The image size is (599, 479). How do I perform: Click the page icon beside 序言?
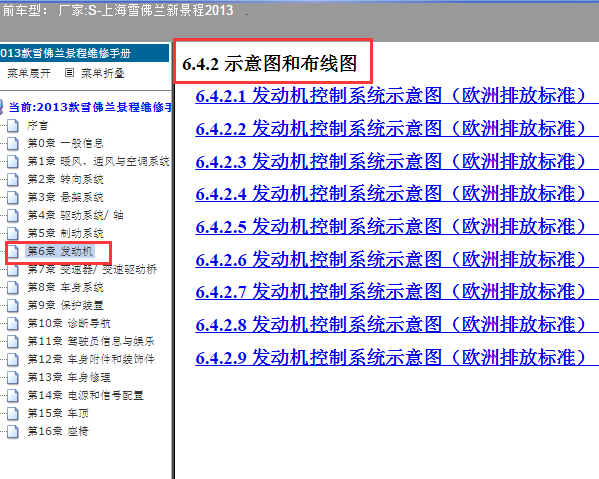[x=13, y=125]
